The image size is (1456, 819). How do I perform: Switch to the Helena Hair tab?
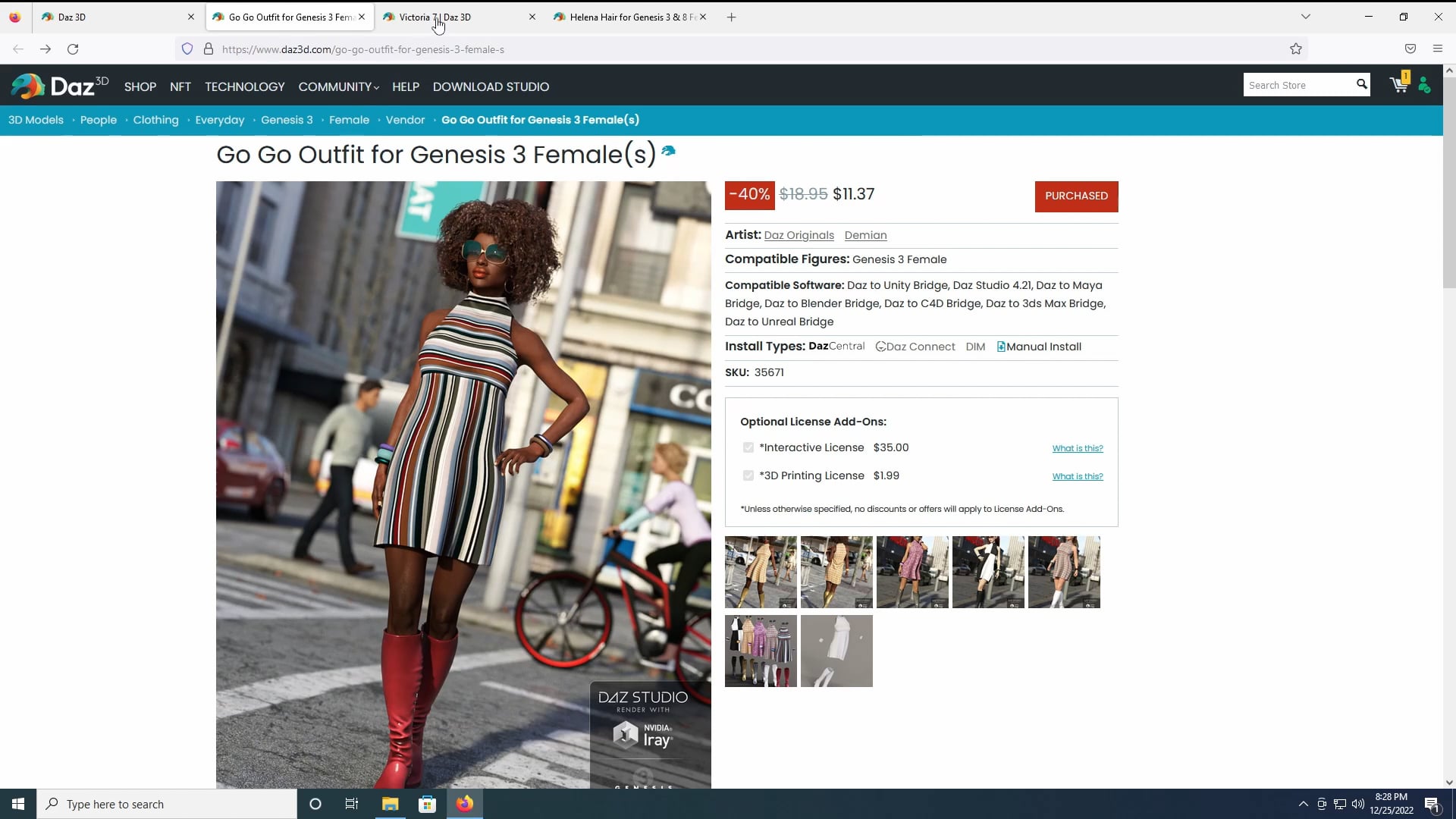[x=626, y=17]
